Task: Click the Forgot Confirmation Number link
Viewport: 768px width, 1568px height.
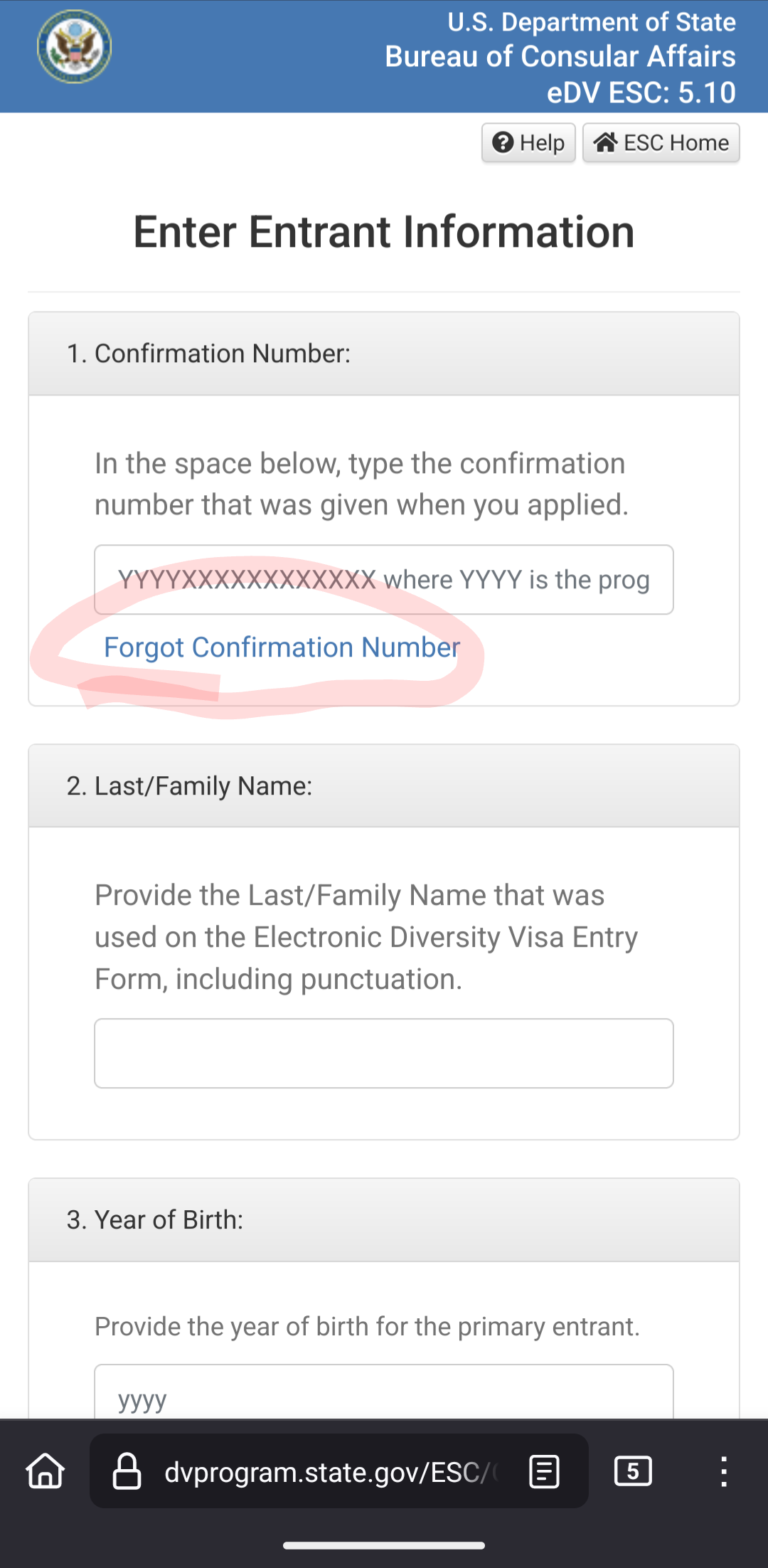Action: pos(282,647)
